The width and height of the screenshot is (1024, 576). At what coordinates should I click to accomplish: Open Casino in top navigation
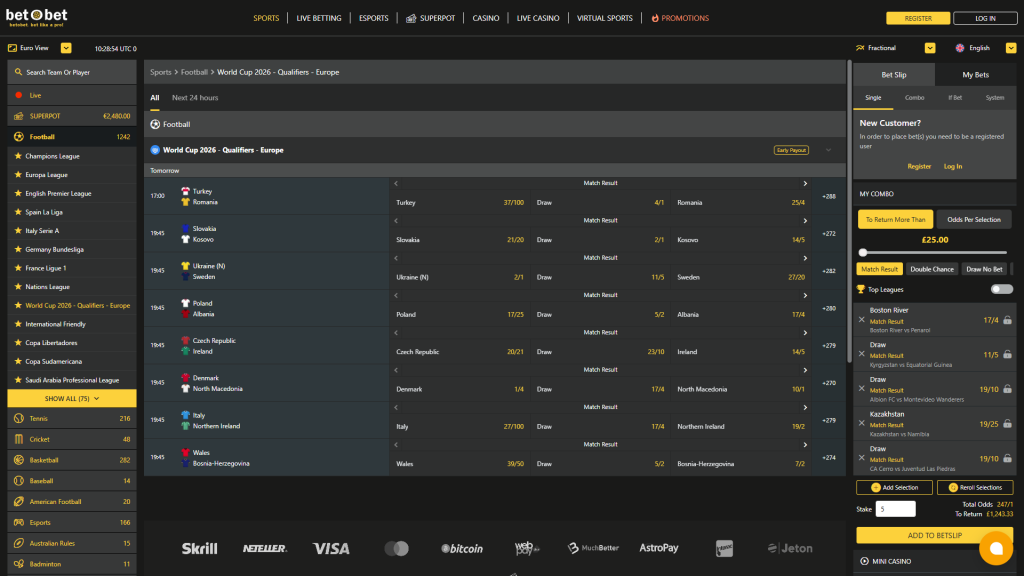(486, 18)
